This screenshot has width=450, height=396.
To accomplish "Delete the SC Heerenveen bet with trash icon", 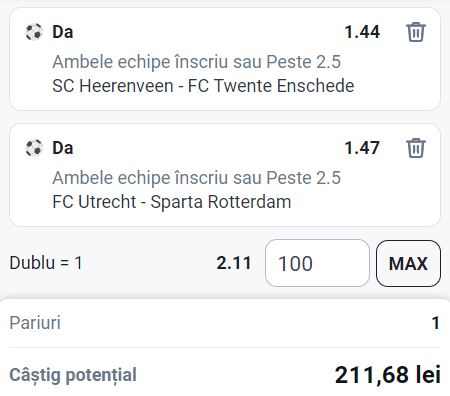I will 416,32.
